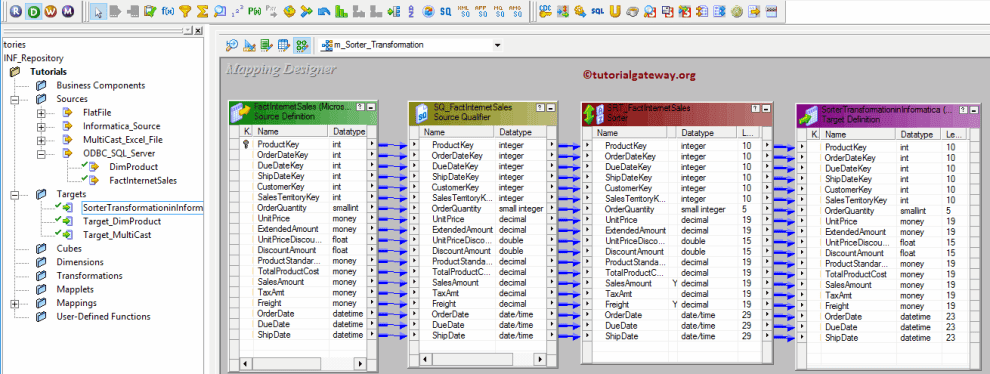Viewport: 990px width, 374px height.
Task: Click the Name header in Source Qualifier
Action: [458, 133]
